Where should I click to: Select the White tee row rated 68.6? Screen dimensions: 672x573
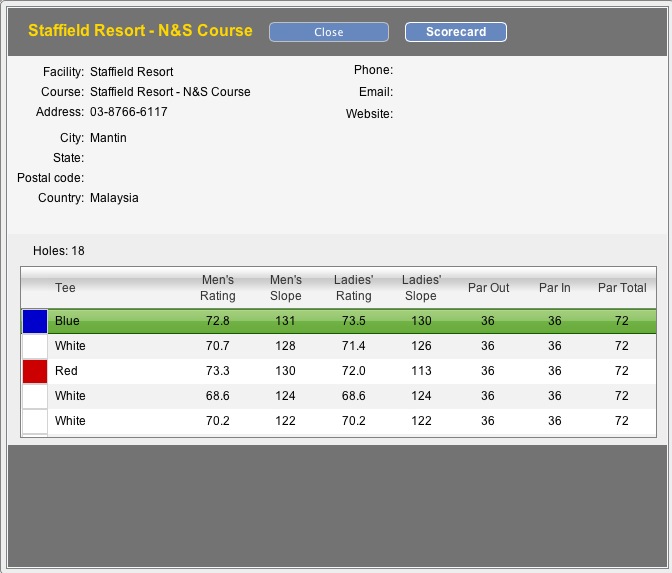[x=340, y=396]
